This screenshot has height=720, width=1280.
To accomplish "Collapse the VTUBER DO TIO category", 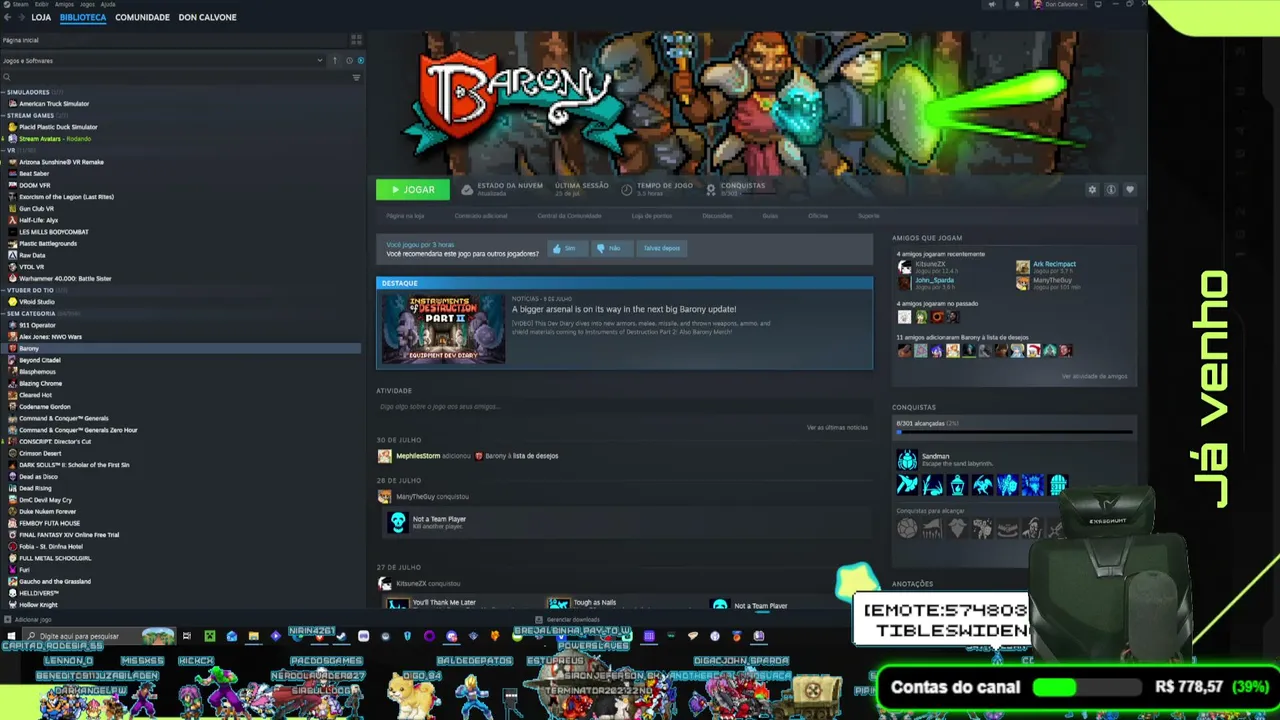I will pos(3,290).
